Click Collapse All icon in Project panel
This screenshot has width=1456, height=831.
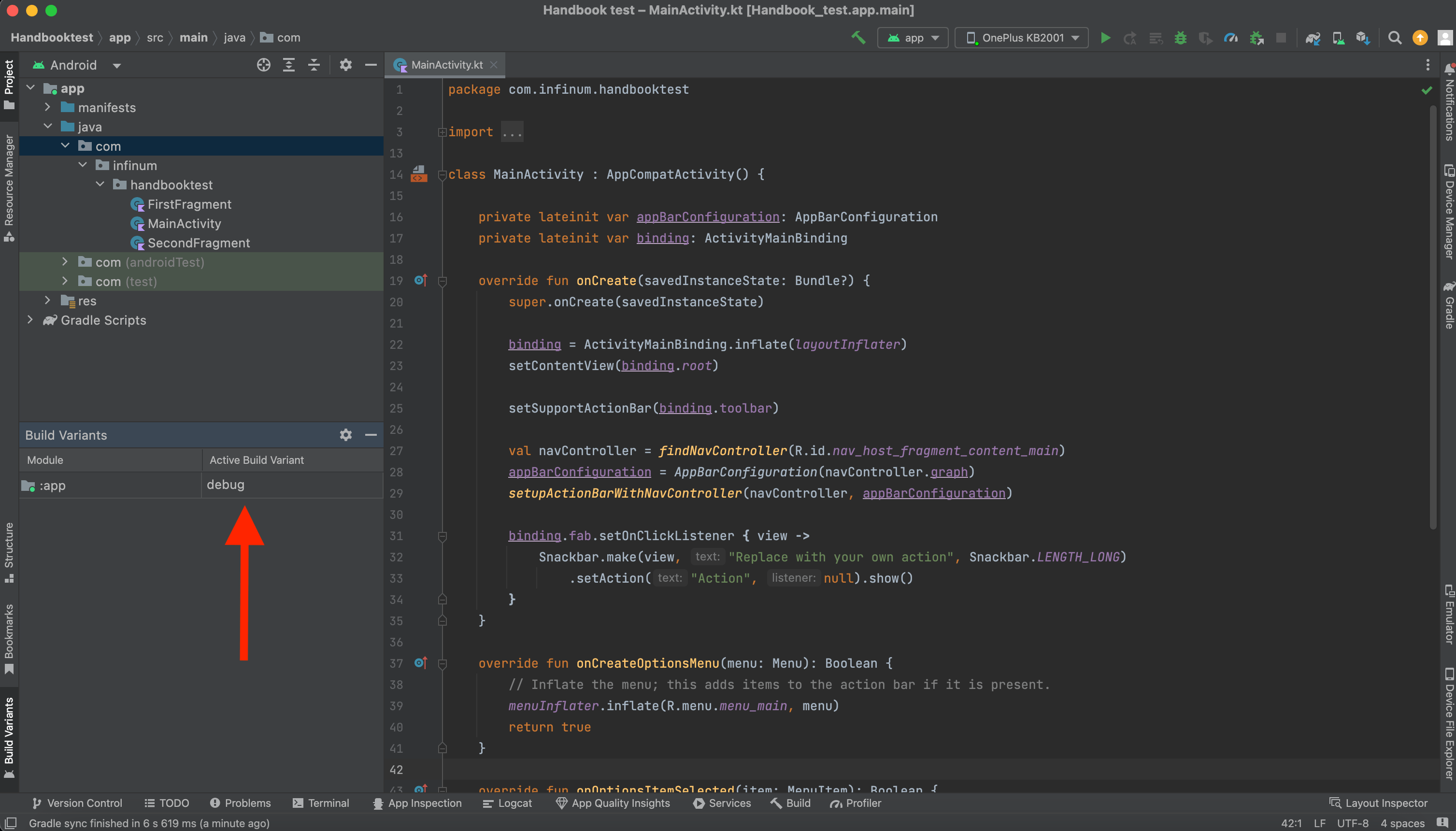[314, 65]
